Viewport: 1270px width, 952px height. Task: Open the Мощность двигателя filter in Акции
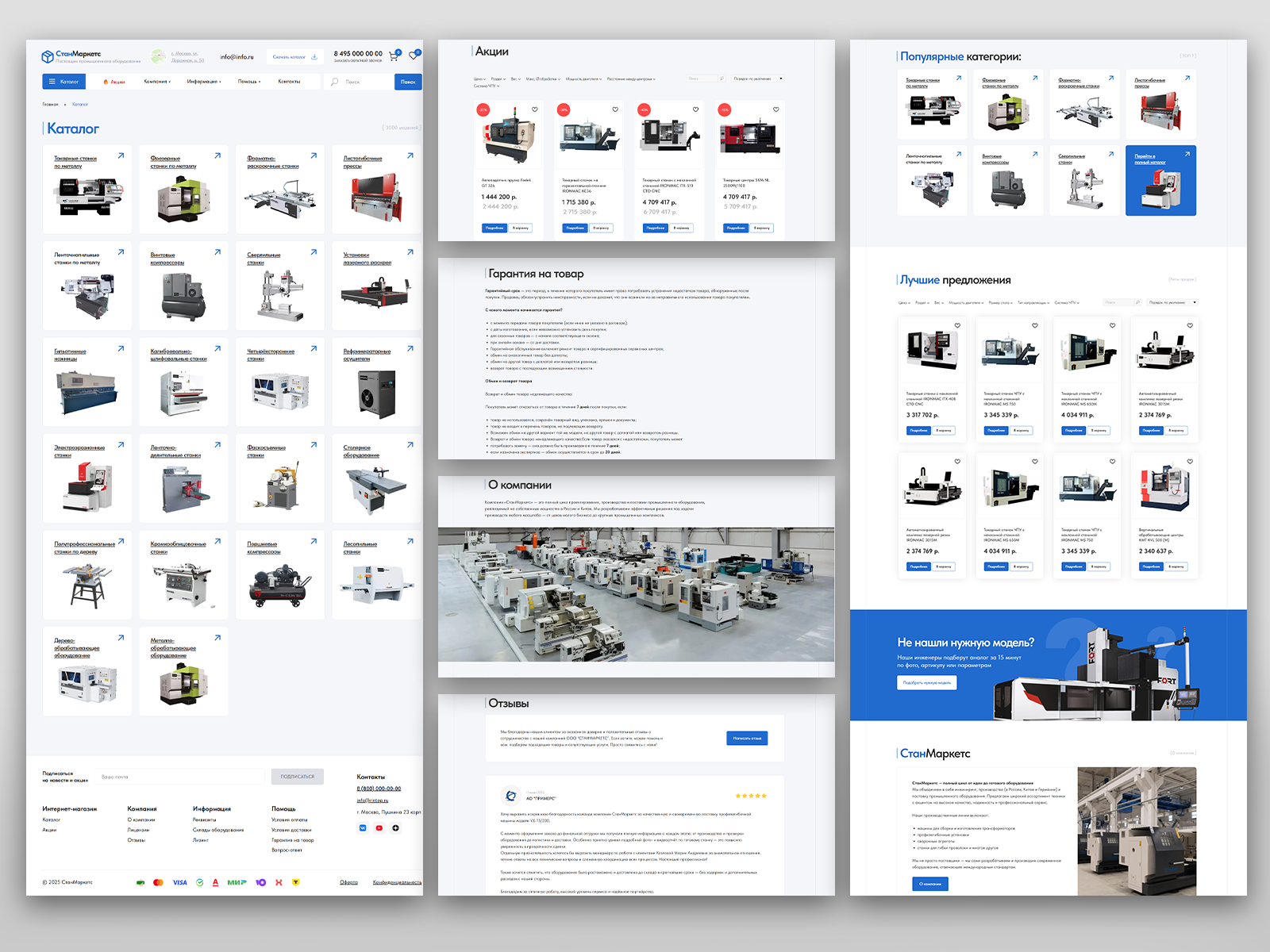[583, 79]
